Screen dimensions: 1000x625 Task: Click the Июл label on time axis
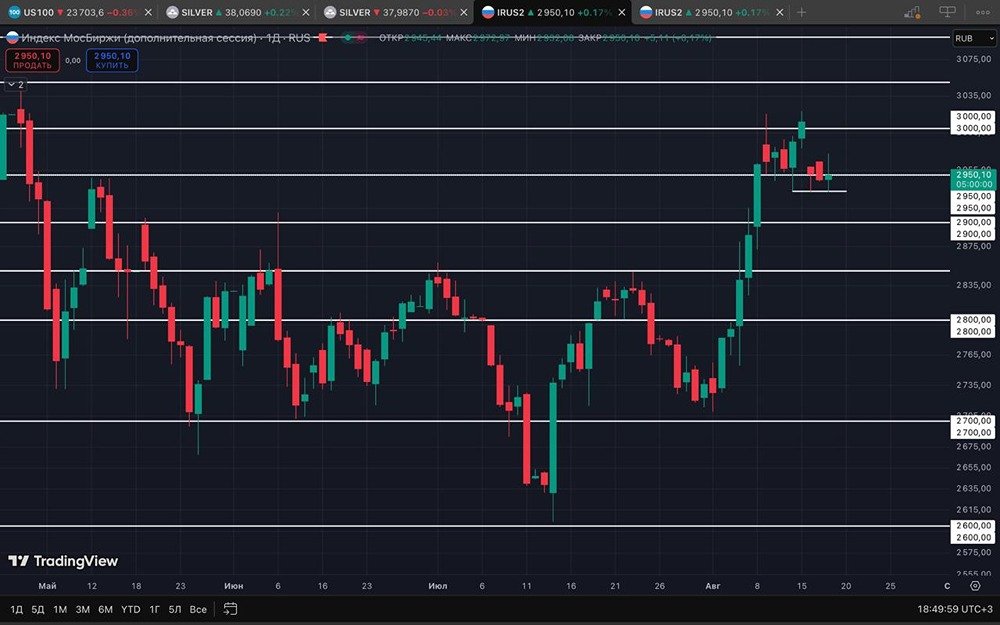pos(438,585)
